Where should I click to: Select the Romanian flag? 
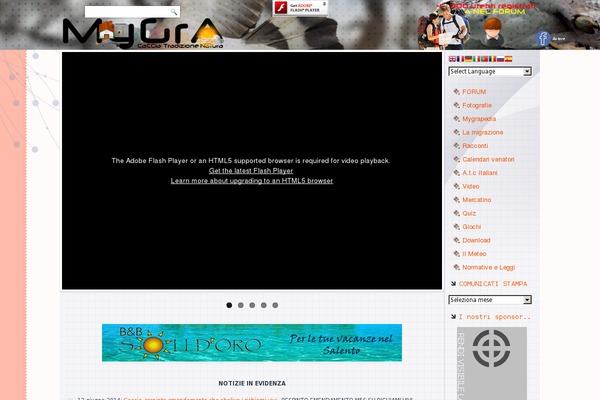point(492,59)
